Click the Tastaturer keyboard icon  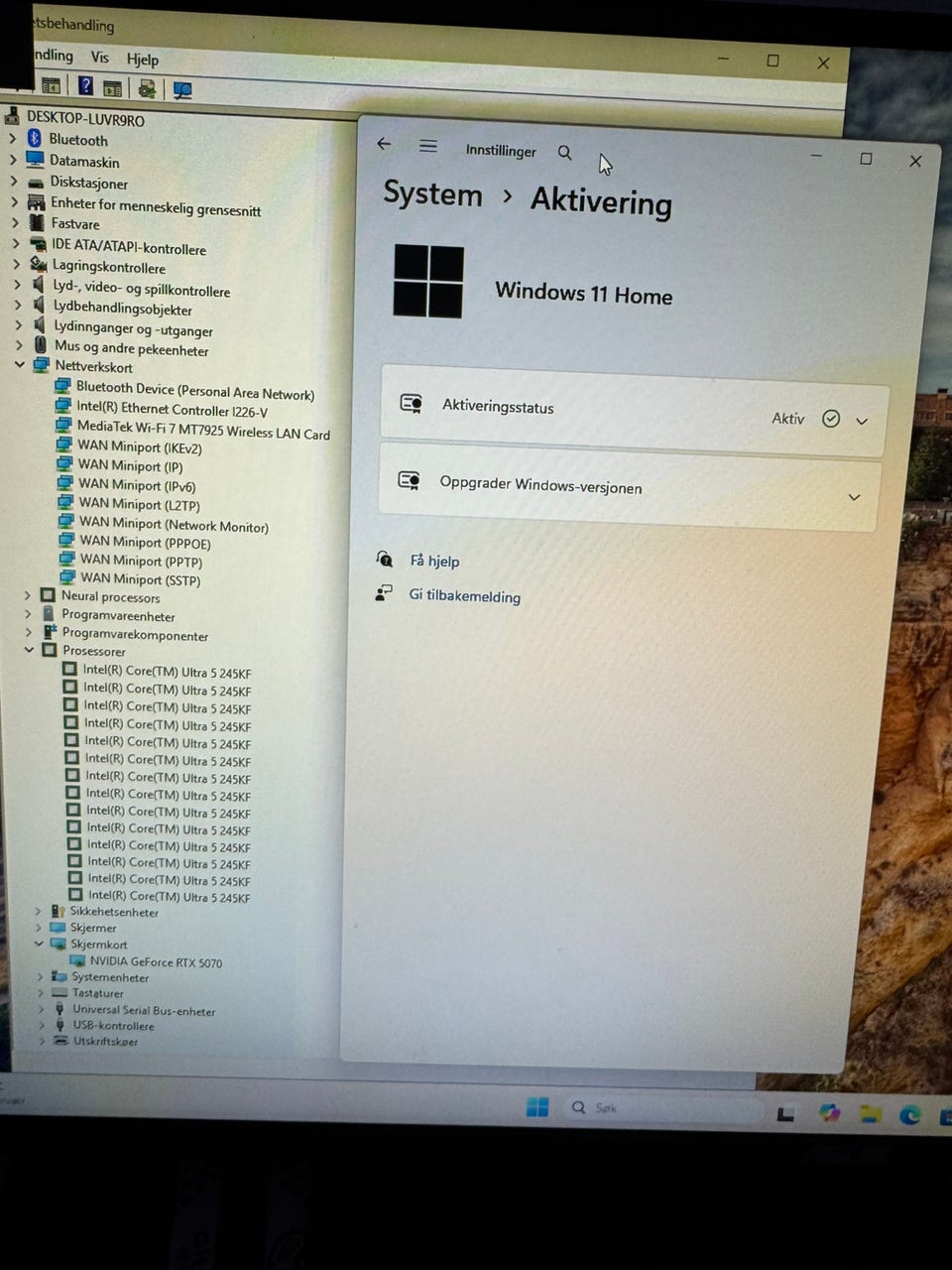click(59, 992)
